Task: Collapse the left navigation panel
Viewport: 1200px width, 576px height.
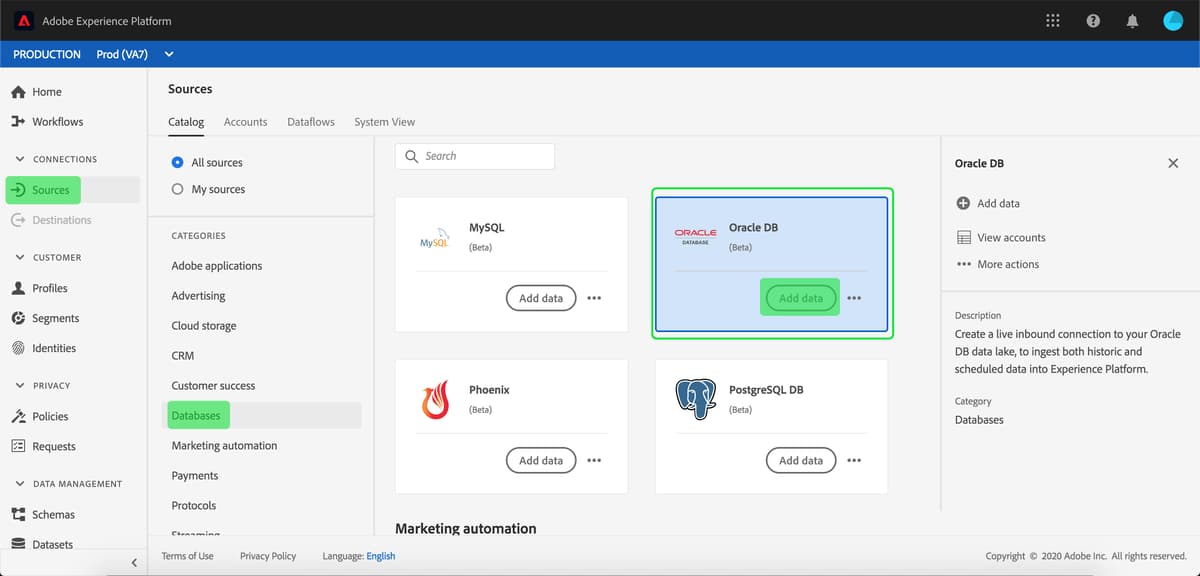Action: 133,562
